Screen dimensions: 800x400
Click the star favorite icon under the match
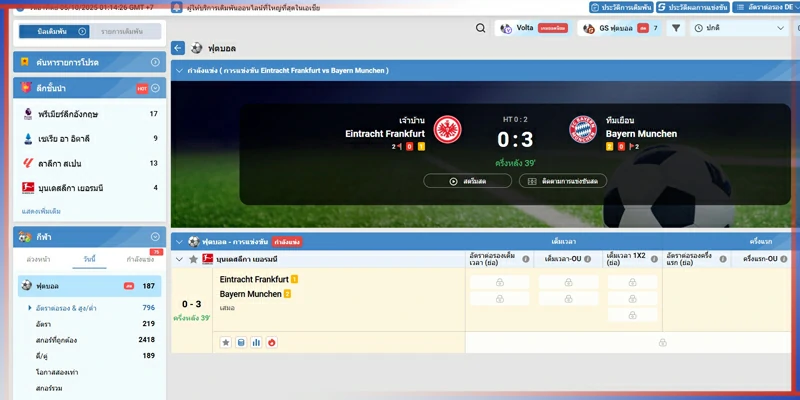point(226,342)
